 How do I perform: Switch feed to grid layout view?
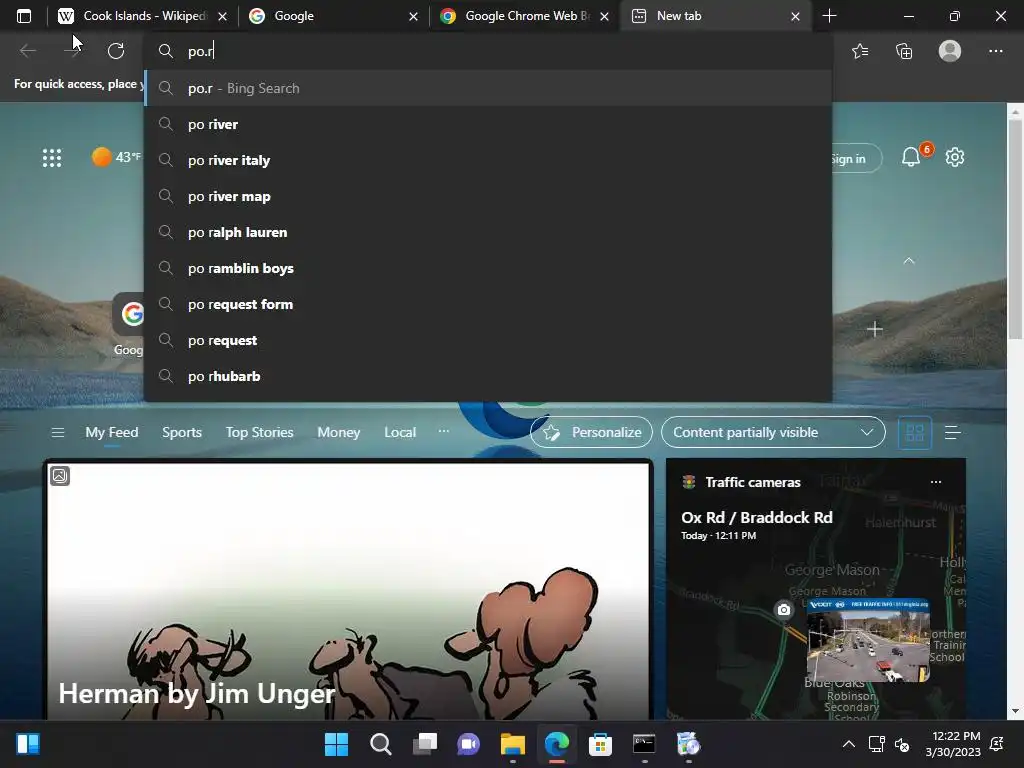(x=914, y=432)
